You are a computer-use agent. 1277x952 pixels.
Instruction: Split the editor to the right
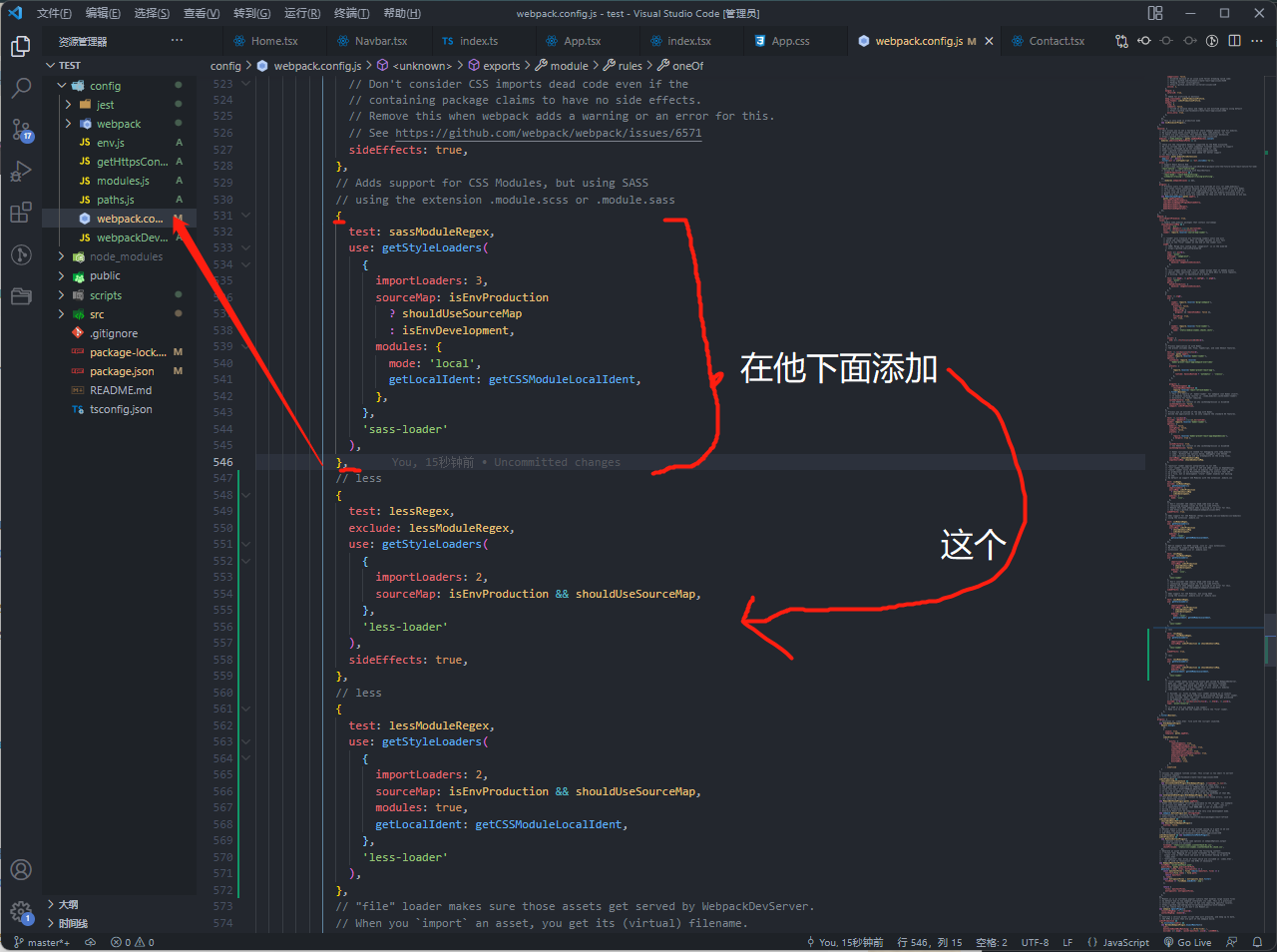(1234, 41)
